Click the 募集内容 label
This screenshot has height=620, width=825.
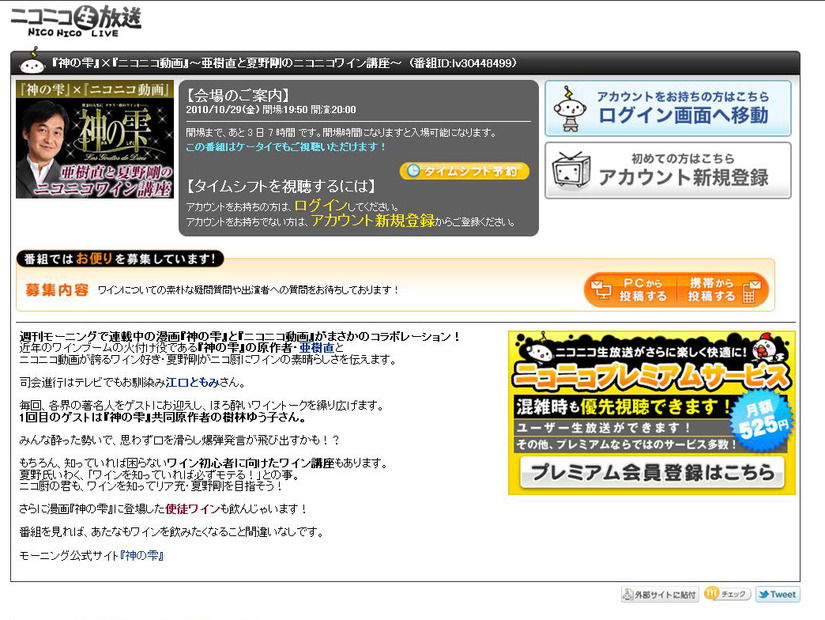click(x=57, y=290)
